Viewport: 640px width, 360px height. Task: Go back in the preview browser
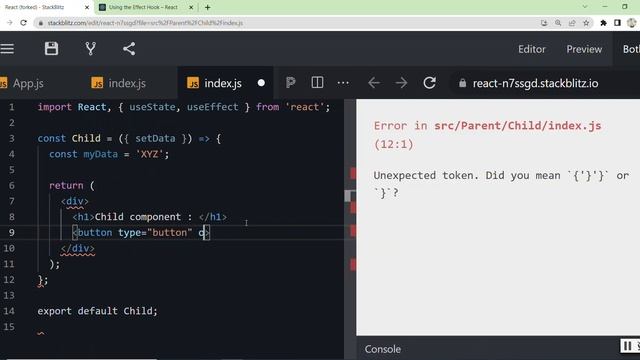pos(374,83)
